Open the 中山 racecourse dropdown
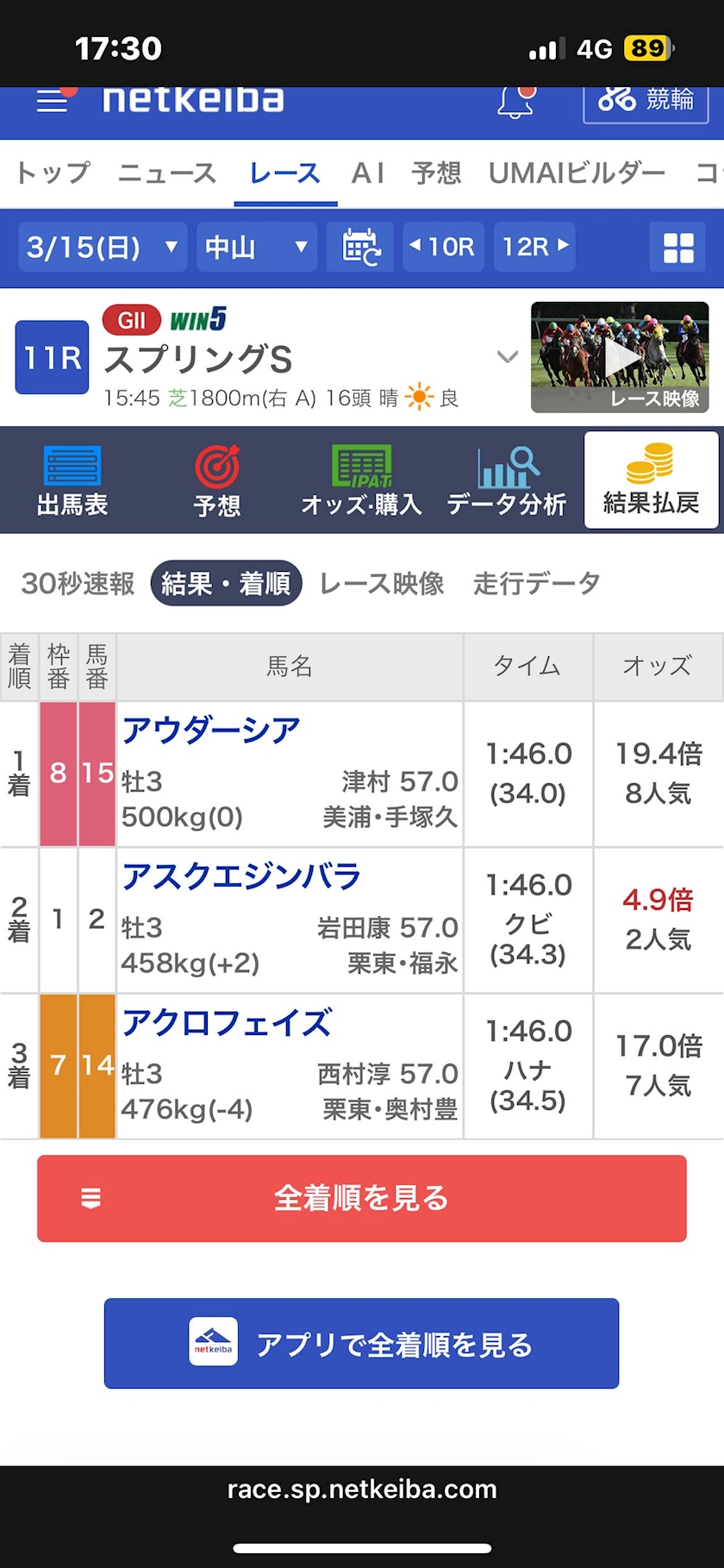 (x=256, y=248)
